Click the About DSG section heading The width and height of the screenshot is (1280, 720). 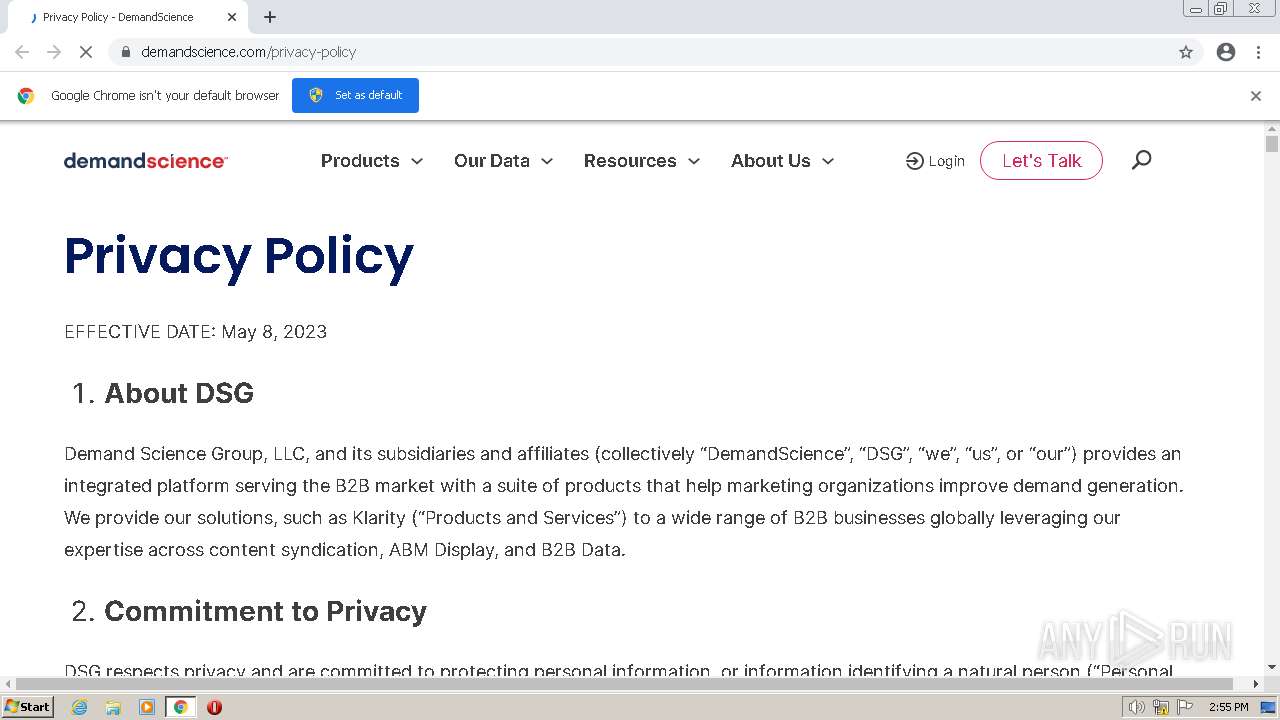tap(179, 393)
